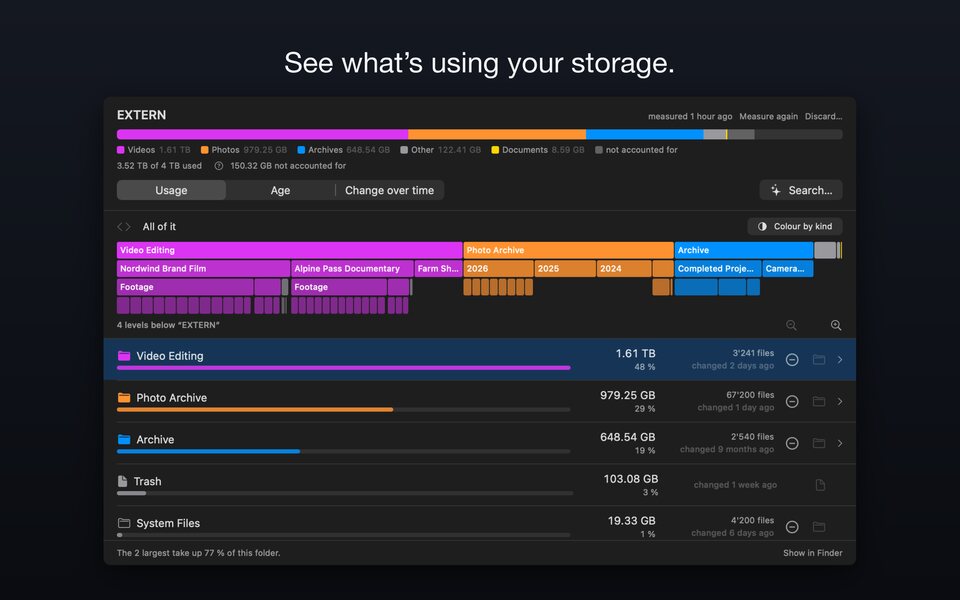Open the Search button

click(x=801, y=190)
